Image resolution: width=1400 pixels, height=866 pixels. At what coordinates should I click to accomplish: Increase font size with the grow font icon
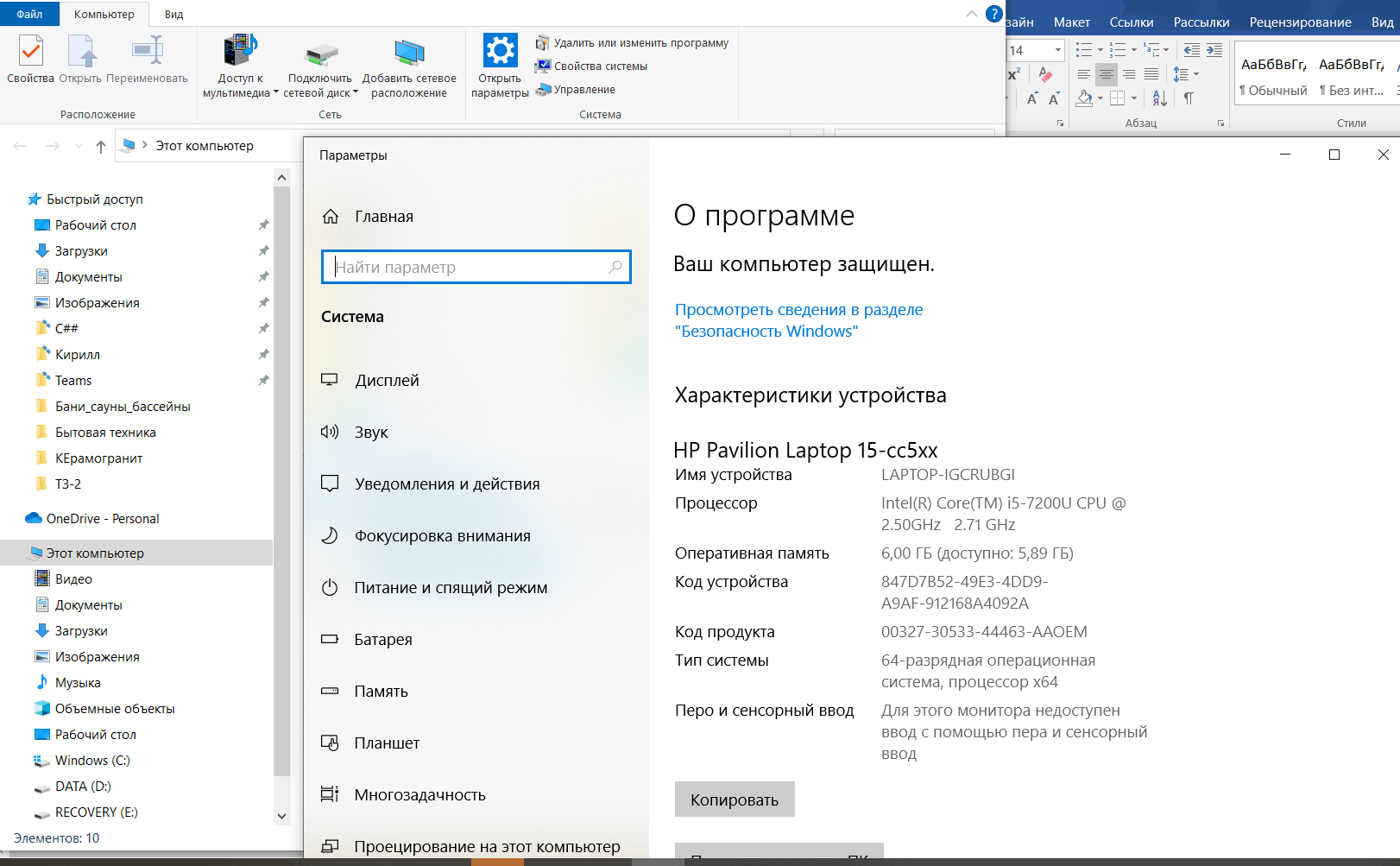pyautogui.click(x=1032, y=98)
